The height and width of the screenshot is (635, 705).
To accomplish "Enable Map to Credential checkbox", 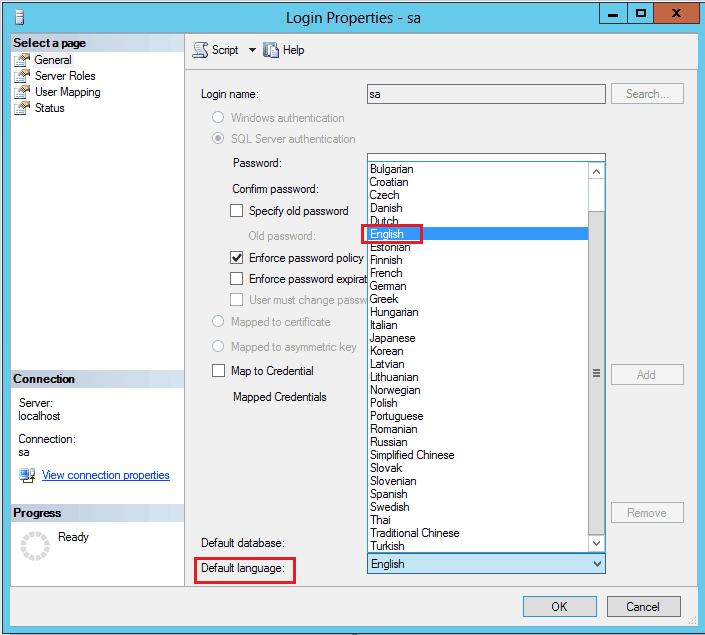I will click(219, 371).
